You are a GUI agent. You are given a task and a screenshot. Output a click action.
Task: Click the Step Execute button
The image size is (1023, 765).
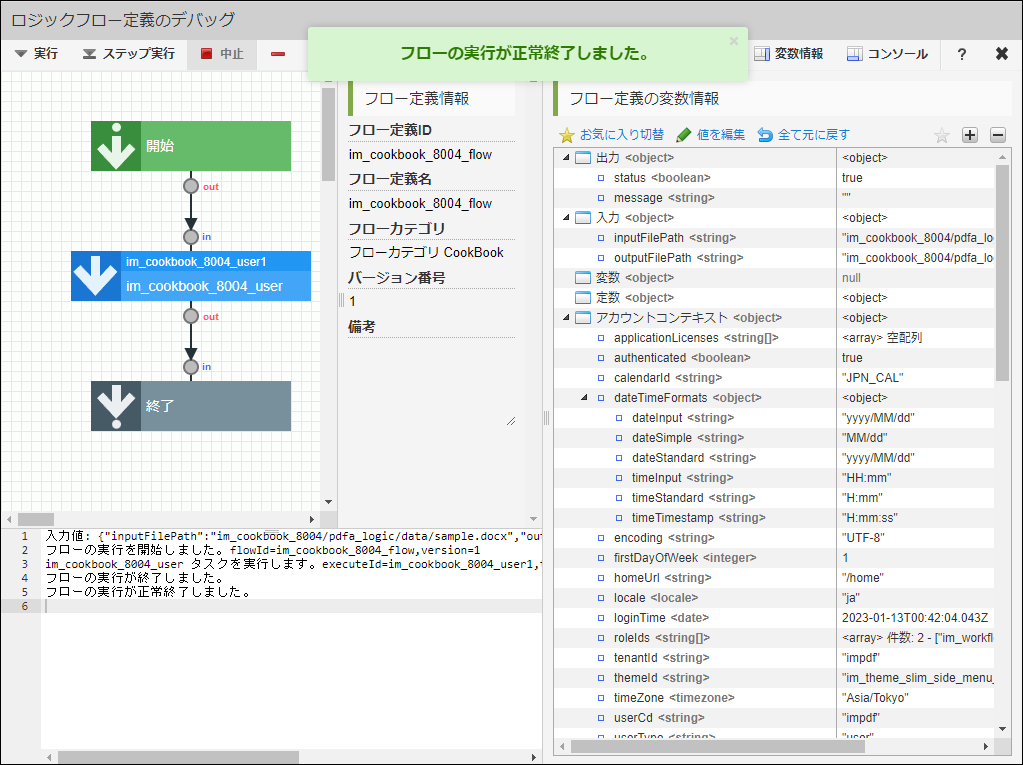coord(128,54)
